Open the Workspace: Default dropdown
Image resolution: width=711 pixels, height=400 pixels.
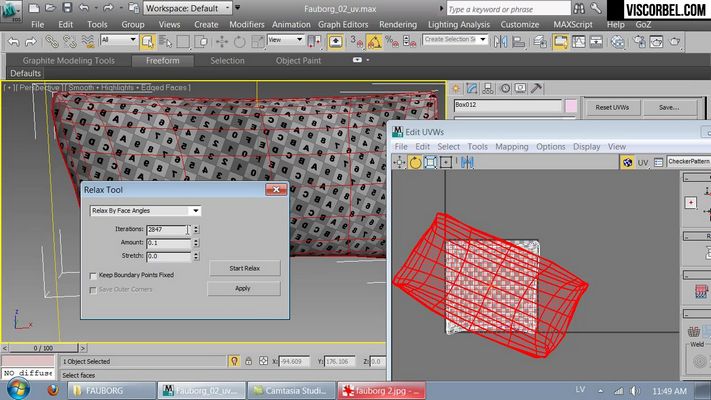tap(188, 8)
